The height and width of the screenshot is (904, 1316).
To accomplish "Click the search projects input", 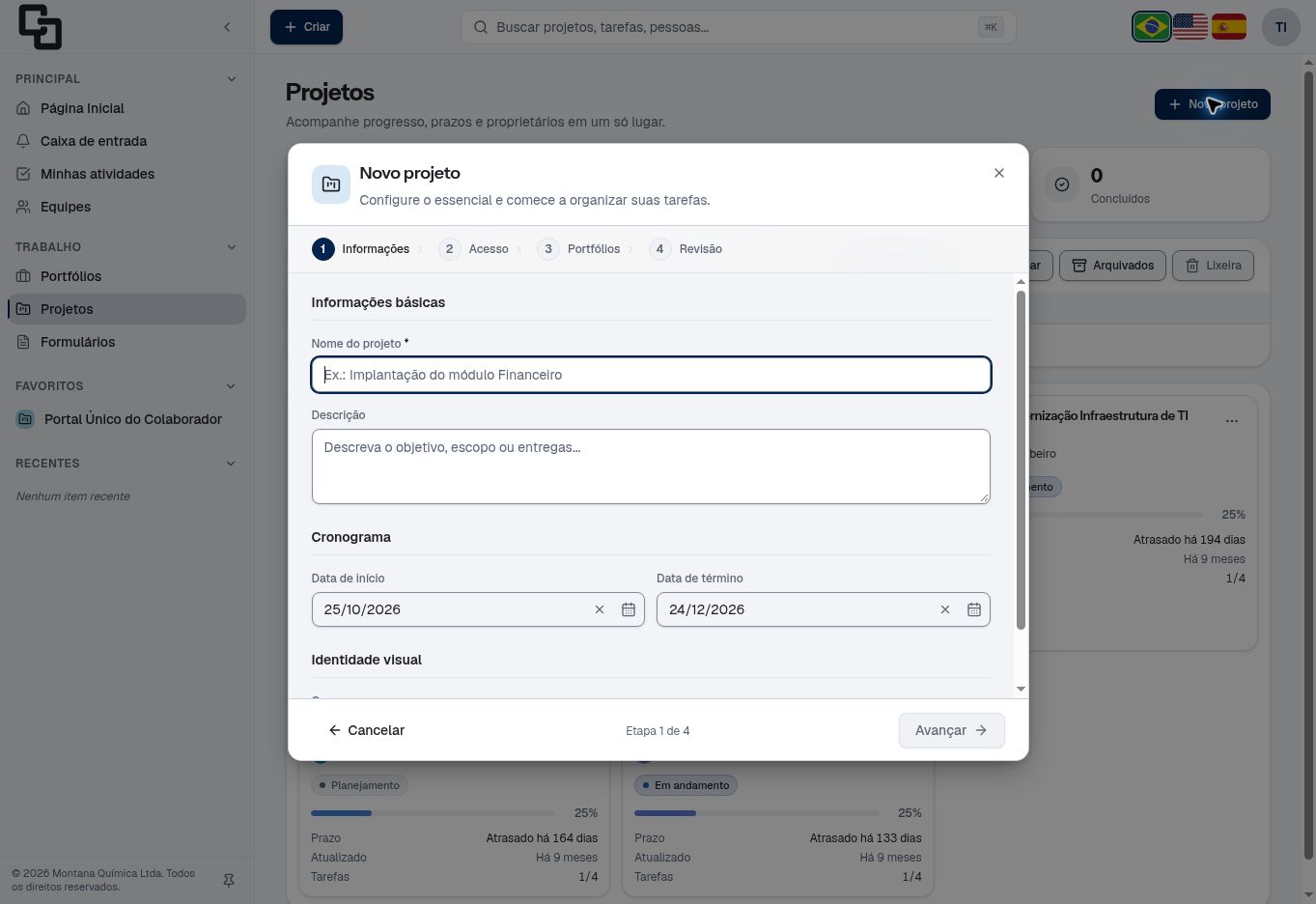I will 739,27.
